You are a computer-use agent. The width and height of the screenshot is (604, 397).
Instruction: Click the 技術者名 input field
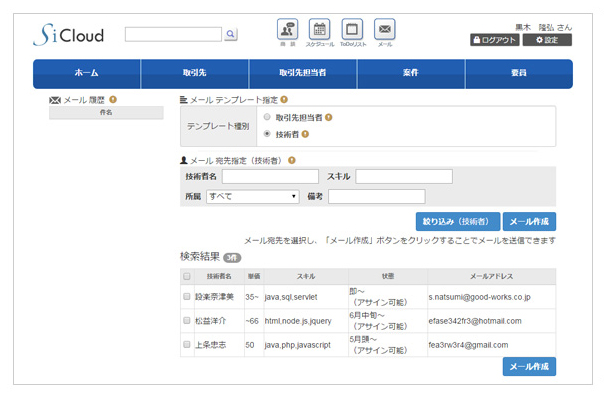(270, 176)
